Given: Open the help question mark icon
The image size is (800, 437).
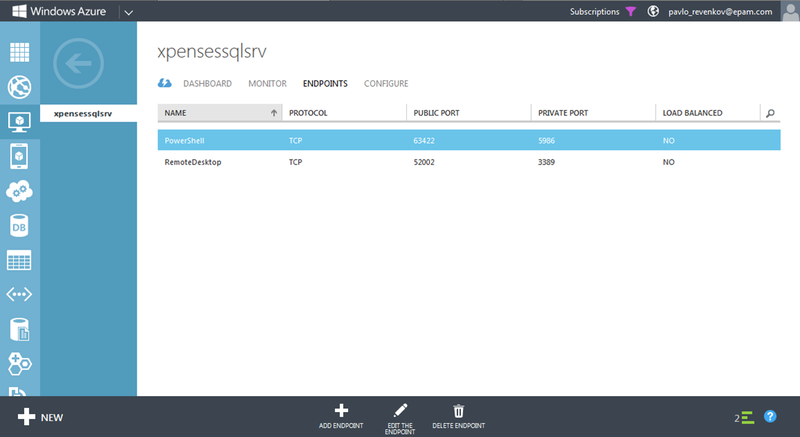Looking at the screenshot, I should pos(770,417).
